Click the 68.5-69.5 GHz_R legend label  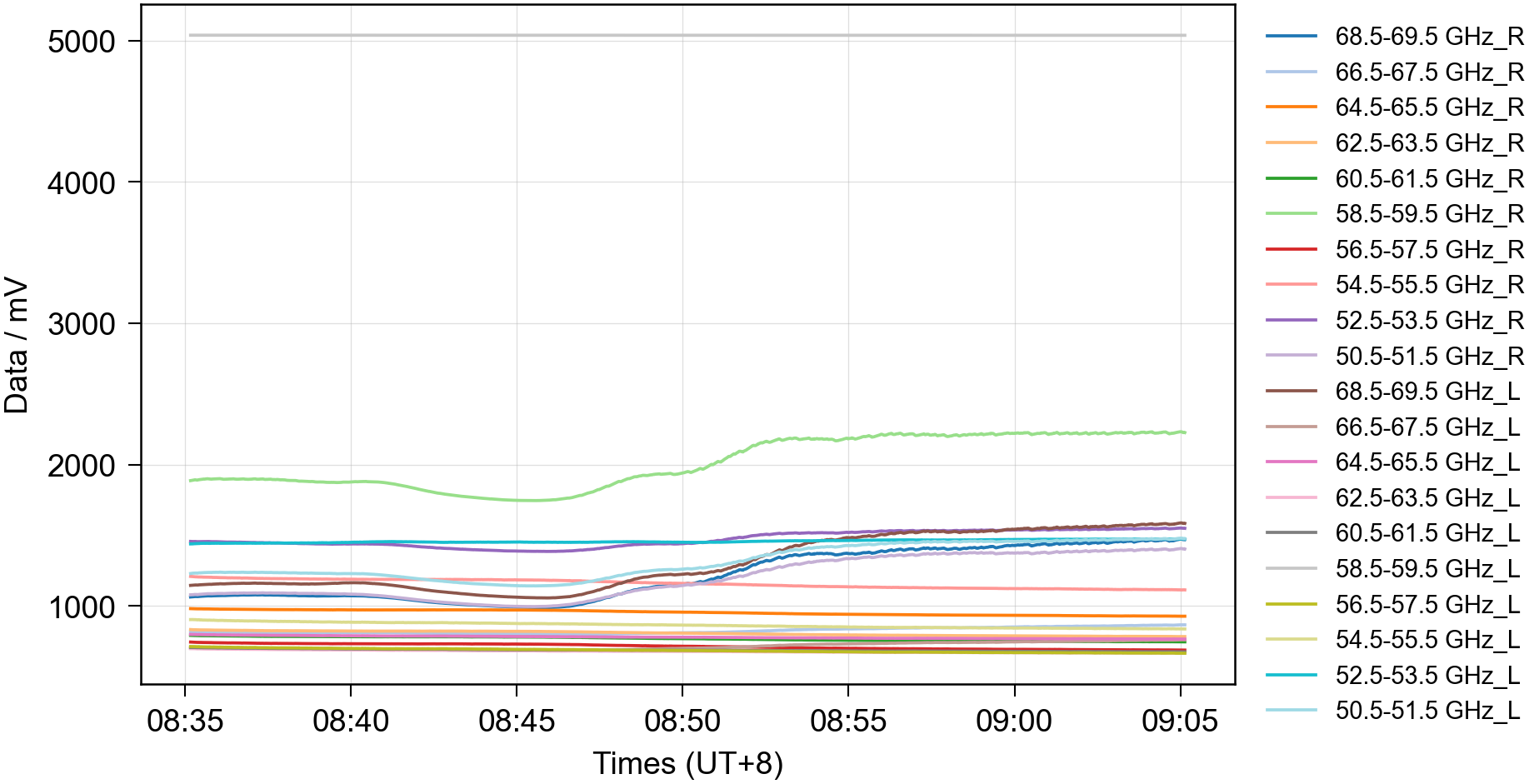pos(1428,37)
